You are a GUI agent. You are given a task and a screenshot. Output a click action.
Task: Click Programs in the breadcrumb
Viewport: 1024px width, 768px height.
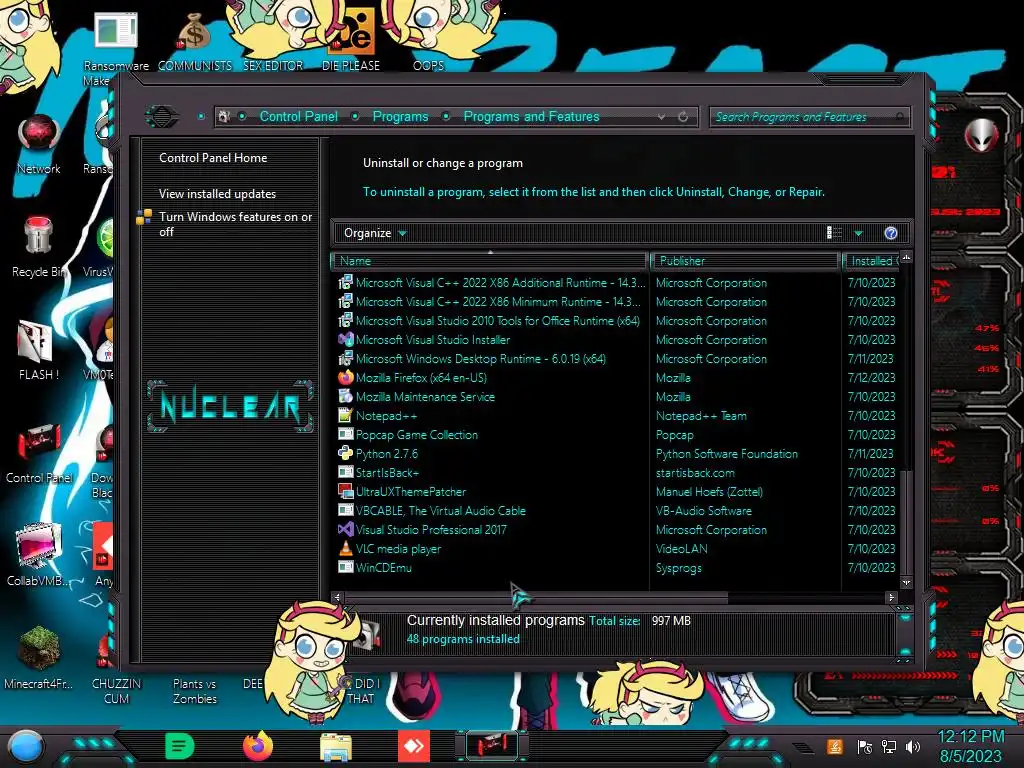(400, 116)
